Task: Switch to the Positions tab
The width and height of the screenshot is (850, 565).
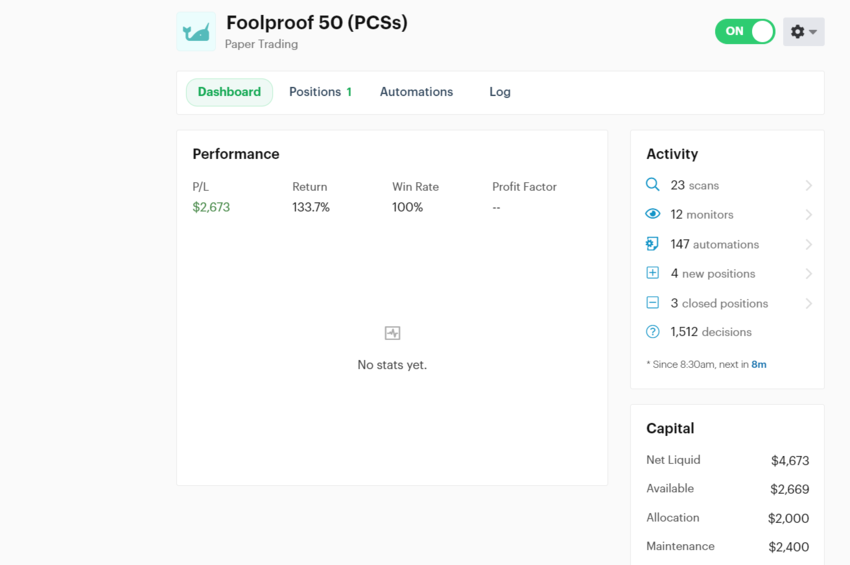Action: coord(320,92)
